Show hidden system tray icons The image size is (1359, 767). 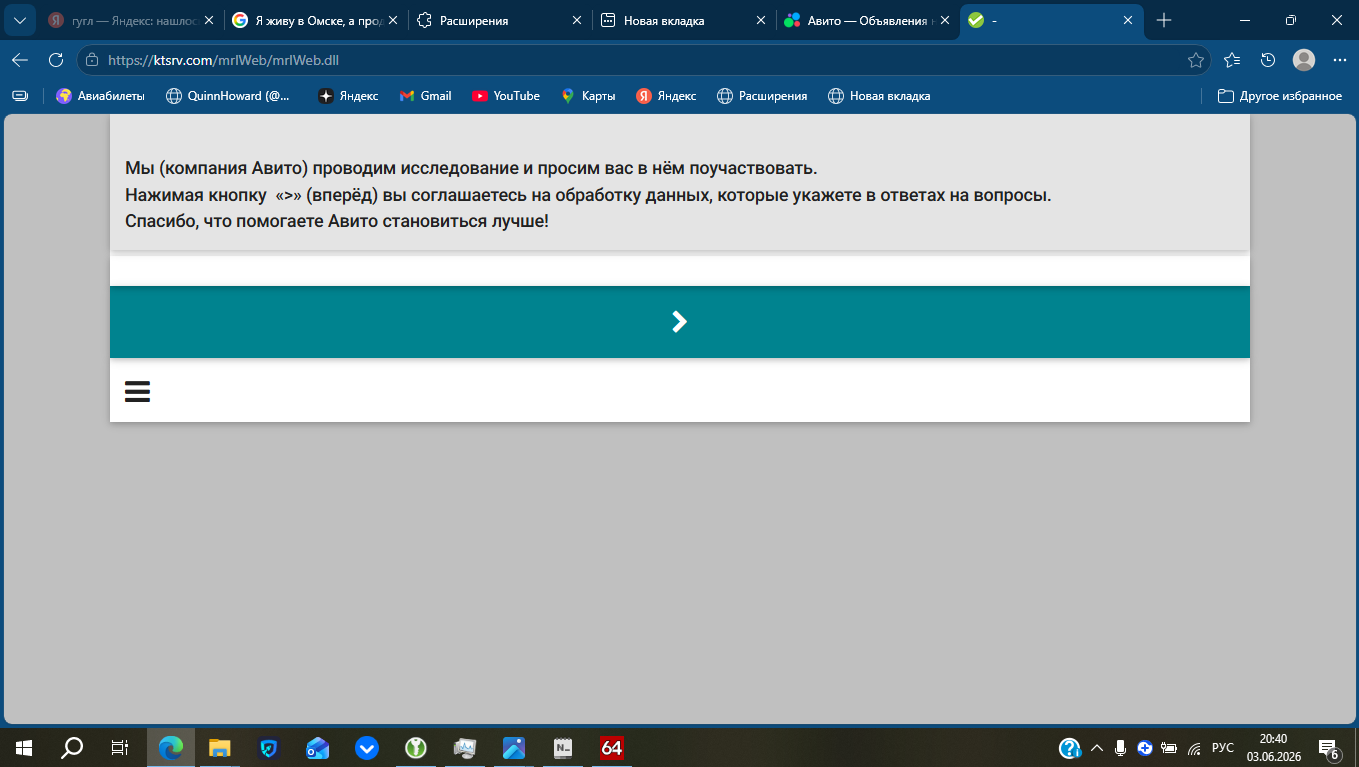[1097, 748]
